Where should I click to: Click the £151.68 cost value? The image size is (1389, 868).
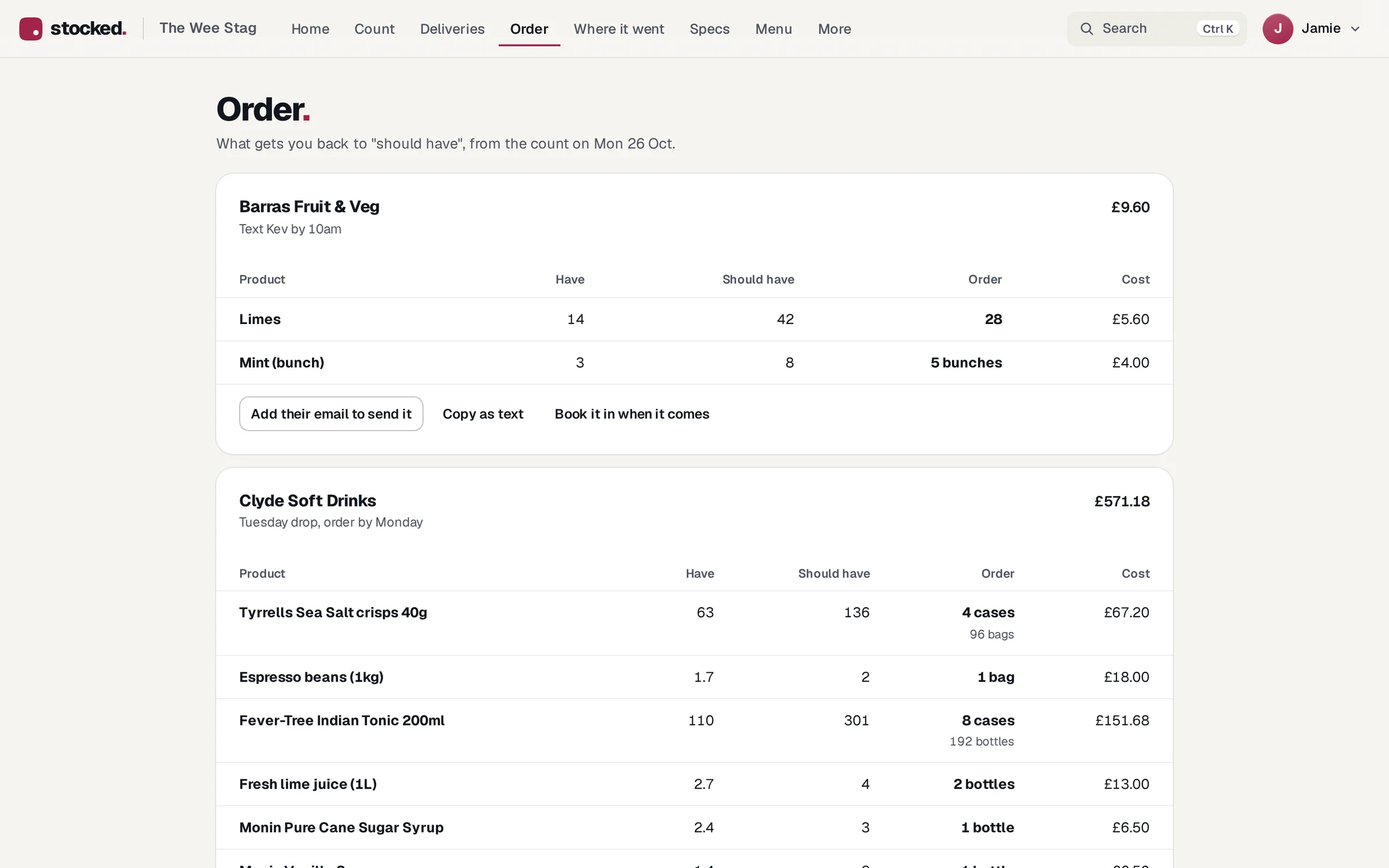(x=1122, y=720)
